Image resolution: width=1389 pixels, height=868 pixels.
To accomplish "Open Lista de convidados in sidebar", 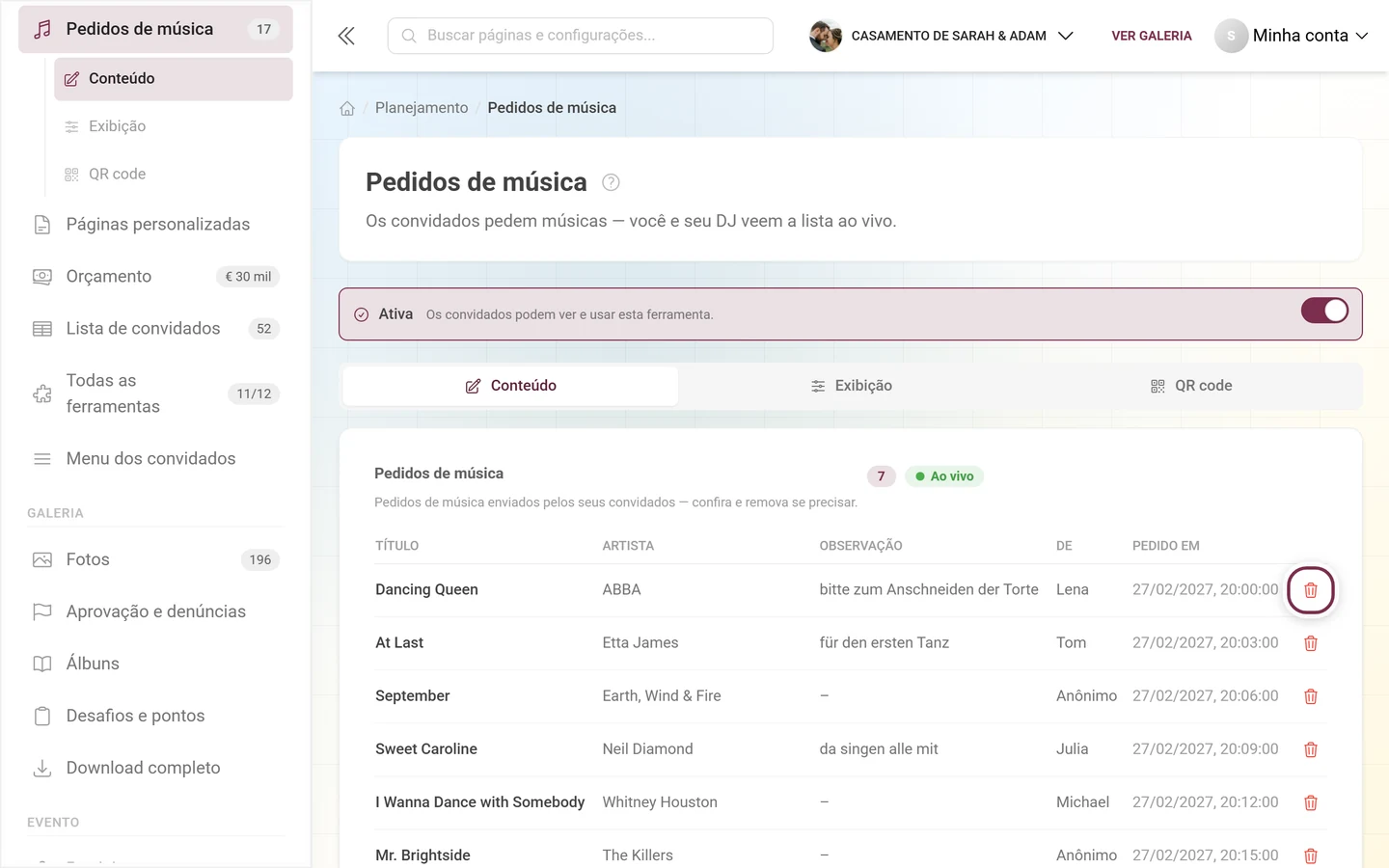I will tap(155, 329).
